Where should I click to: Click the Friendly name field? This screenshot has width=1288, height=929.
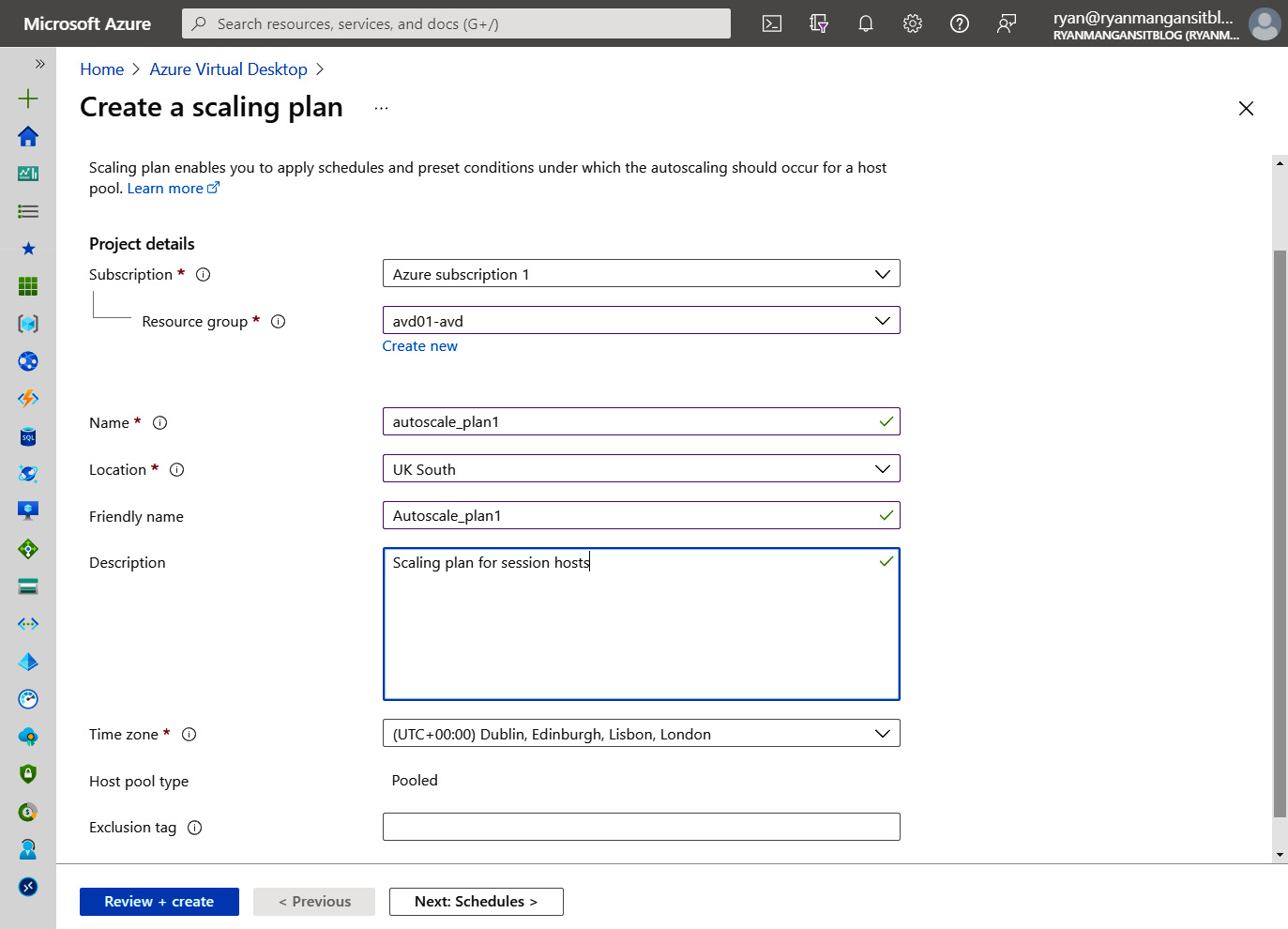pyautogui.click(x=641, y=515)
